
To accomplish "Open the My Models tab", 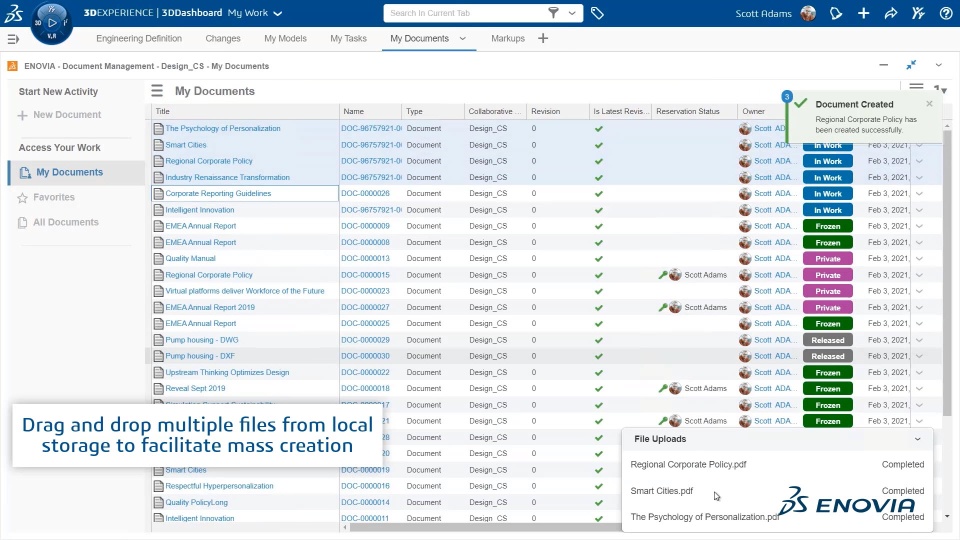I will tap(285, 39).
